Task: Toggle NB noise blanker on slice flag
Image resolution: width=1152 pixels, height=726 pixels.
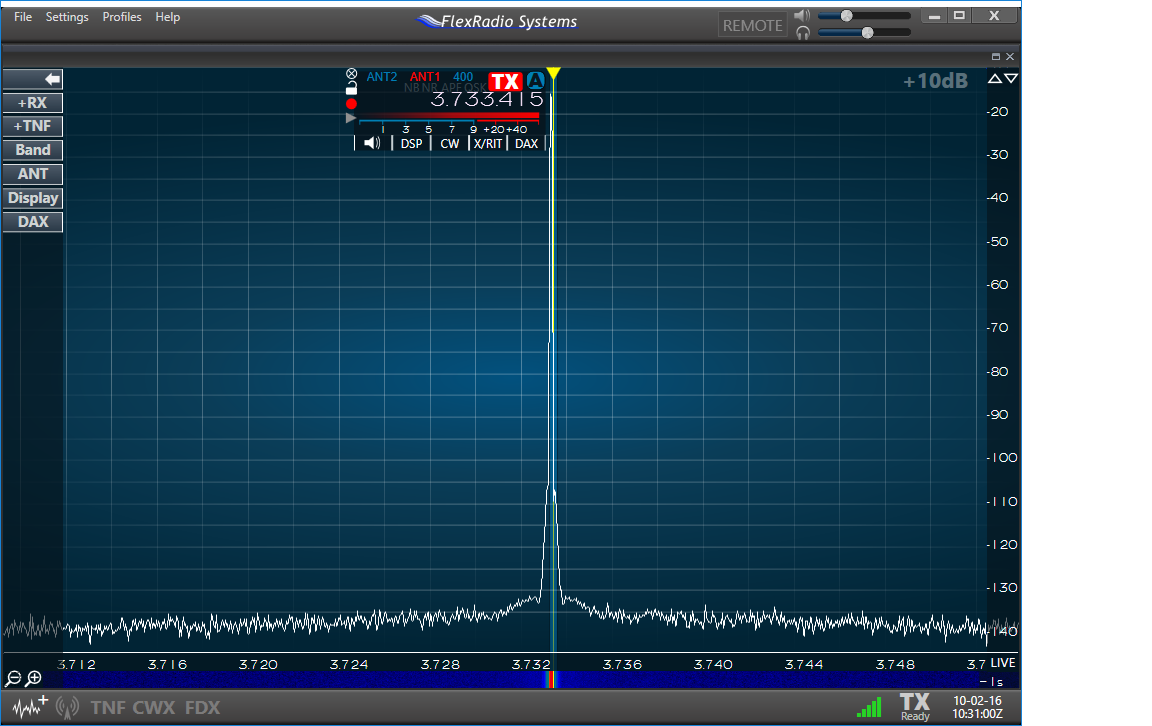Action: tap(411, 88)
